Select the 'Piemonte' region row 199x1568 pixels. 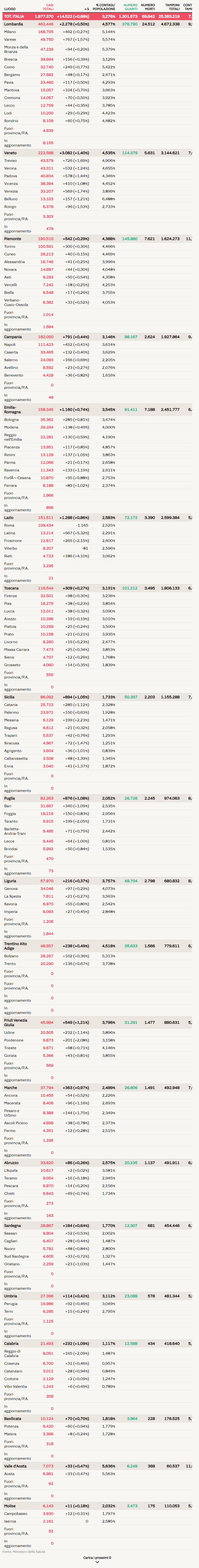[x=97, y=239]
